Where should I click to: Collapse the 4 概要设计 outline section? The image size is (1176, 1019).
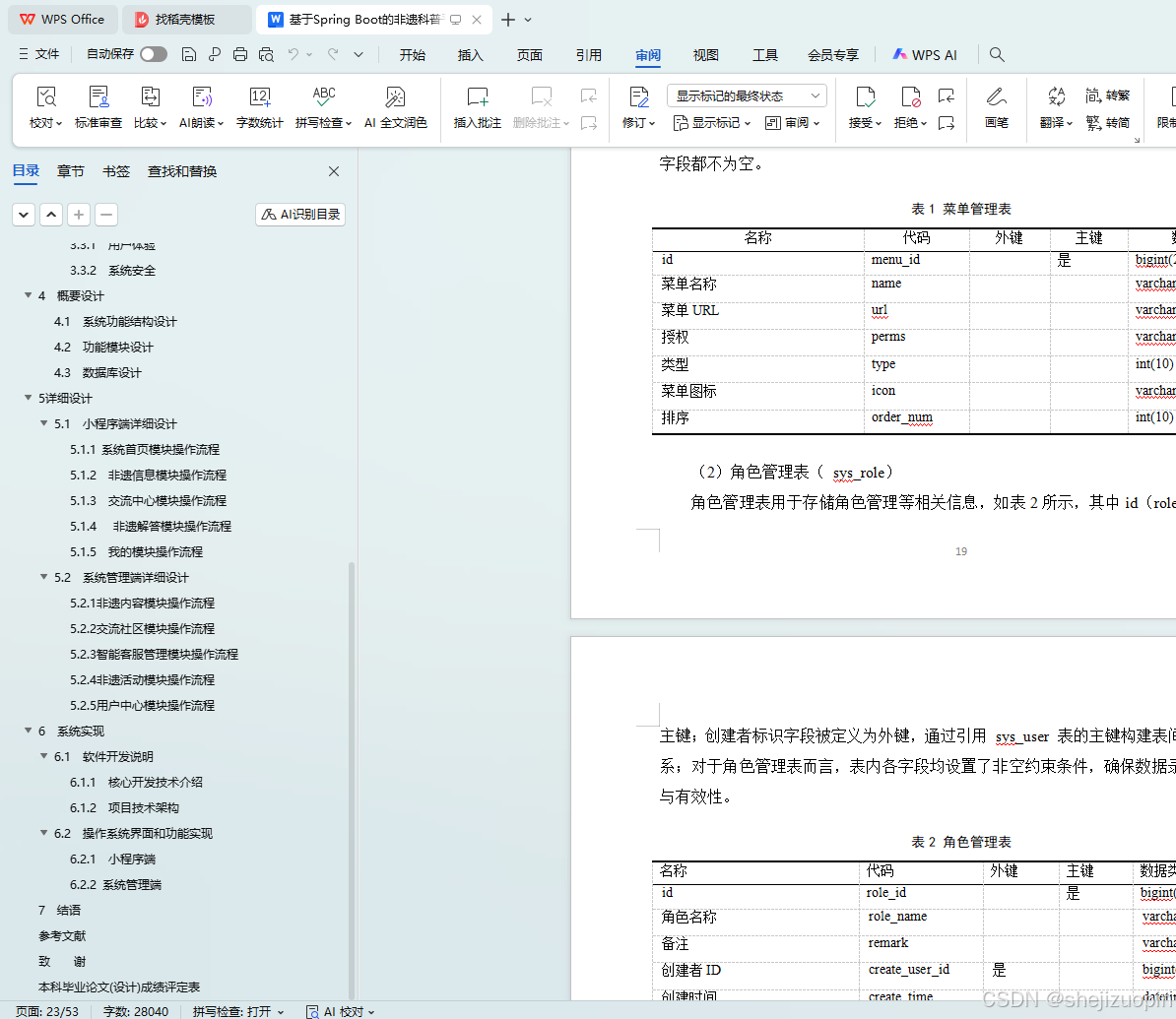(28, 295)
